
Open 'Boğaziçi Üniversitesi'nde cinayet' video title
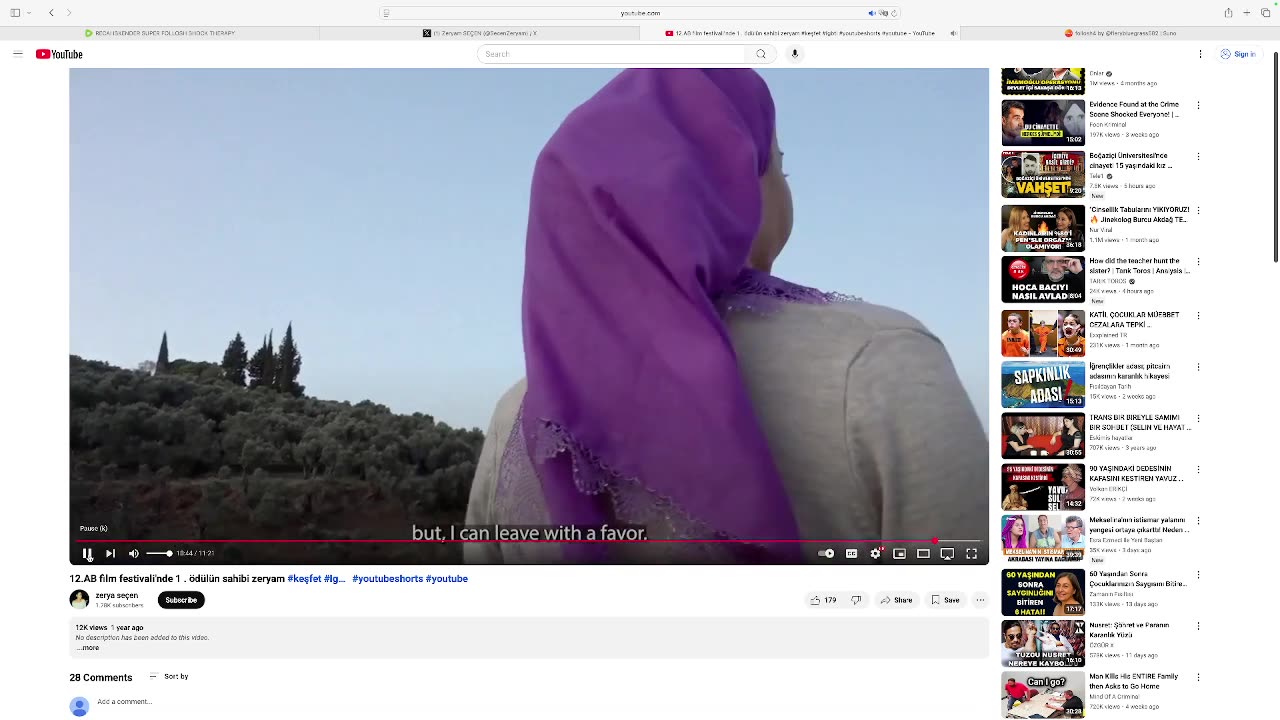(1130, 160)
